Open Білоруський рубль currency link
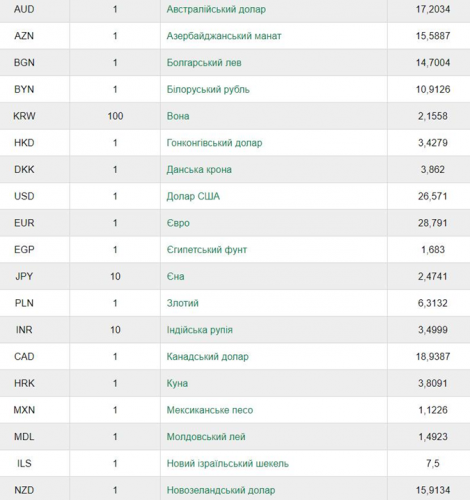The height and width of the screenshot is (500, 470). (x=208, y=89)
